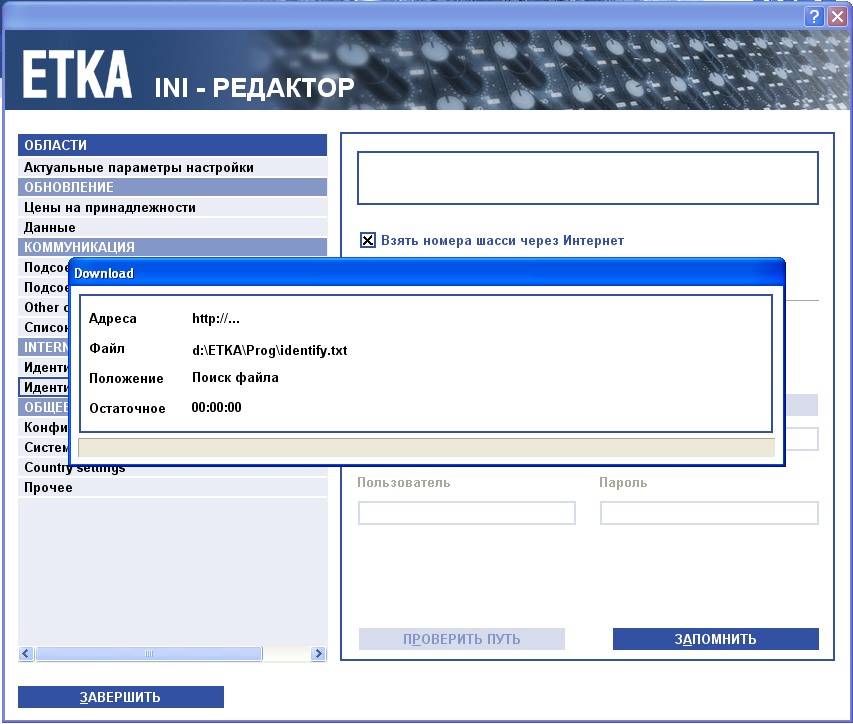Click the Download progress bar
853x724 pixels.
click(x=426, y=447)
